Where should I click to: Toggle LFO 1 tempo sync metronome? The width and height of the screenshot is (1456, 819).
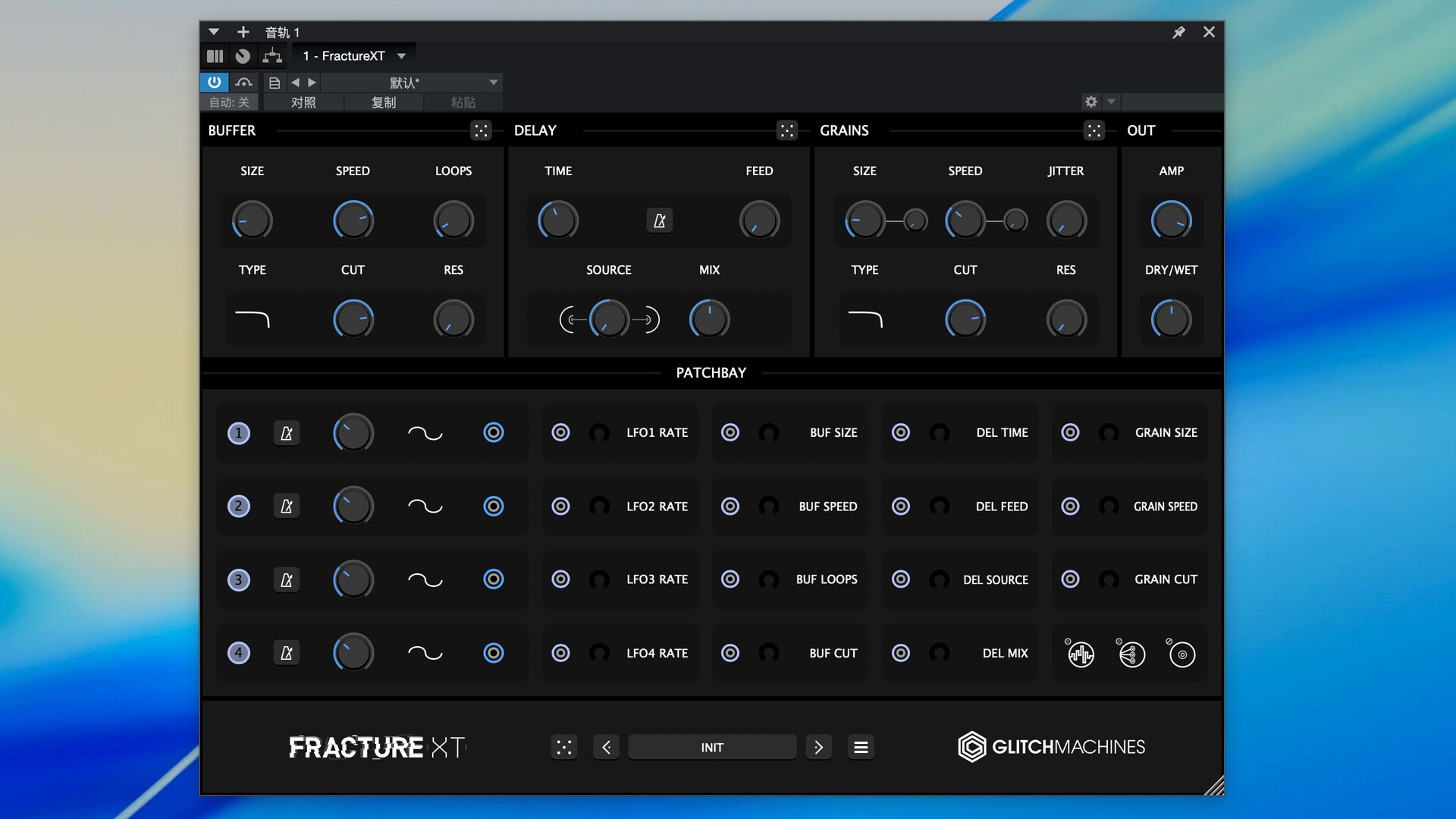pos(286,433)
